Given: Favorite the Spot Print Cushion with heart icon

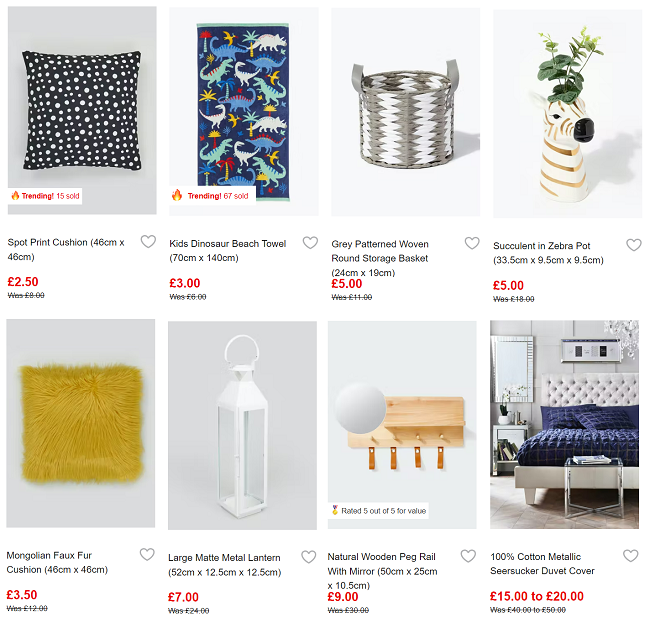Looking at the screenshot, I should (x=148, y=241).
